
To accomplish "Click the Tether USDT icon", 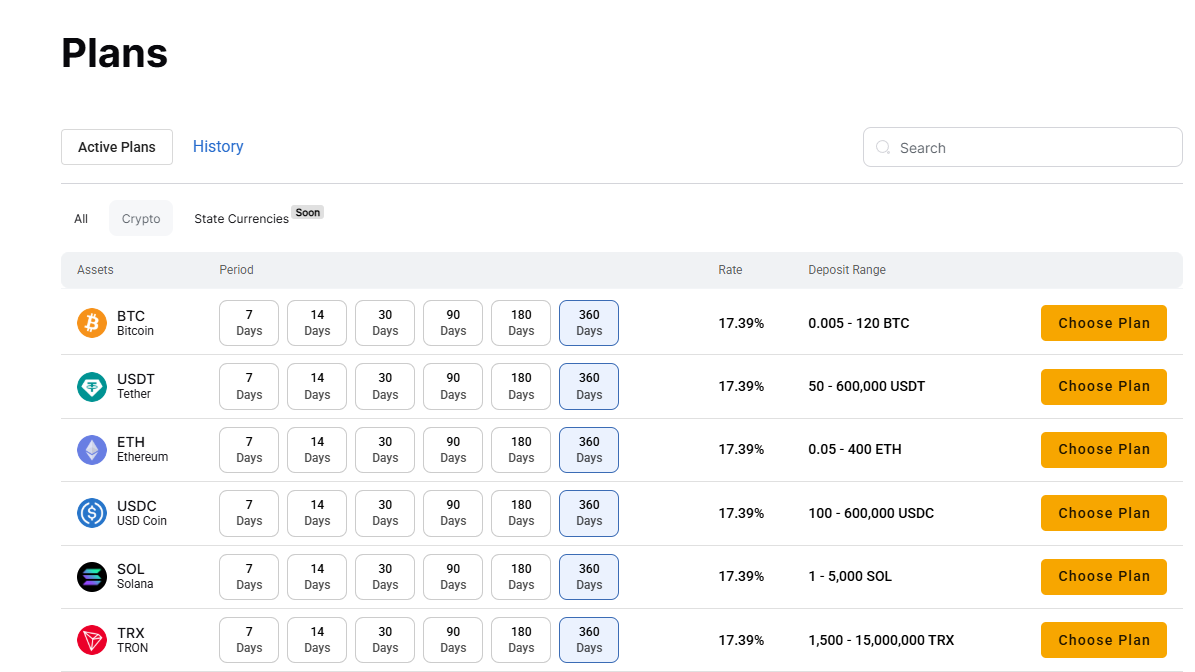I will click(x=92, y=386).
